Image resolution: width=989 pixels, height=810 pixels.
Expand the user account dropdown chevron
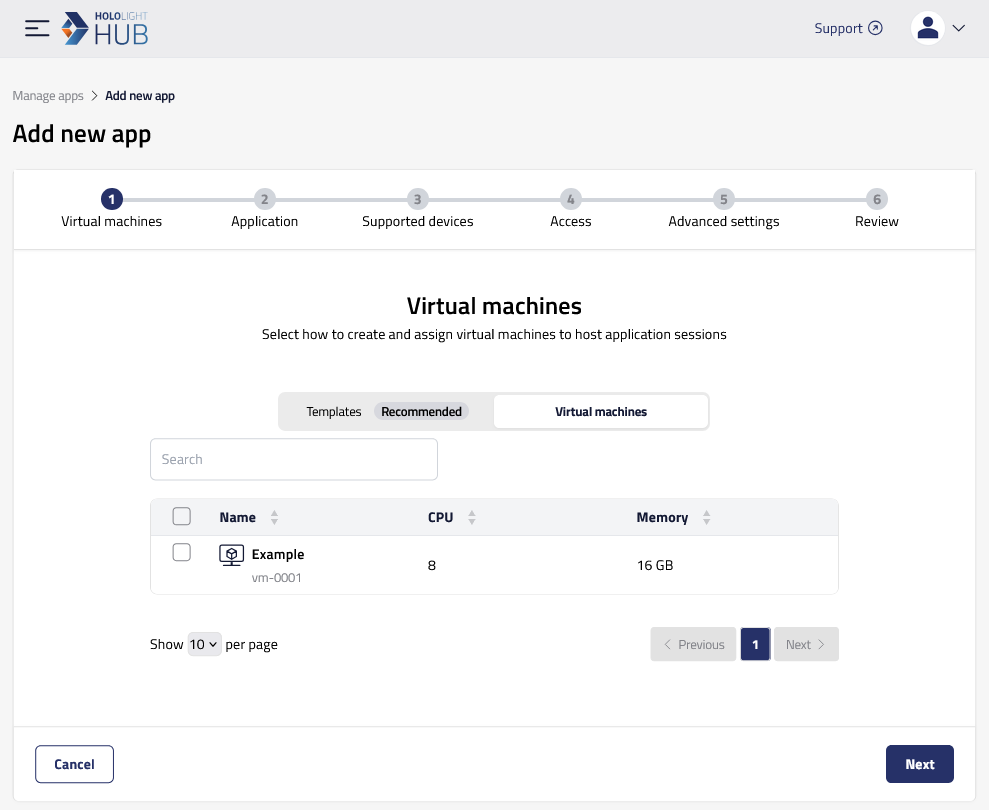pos(959,28)
